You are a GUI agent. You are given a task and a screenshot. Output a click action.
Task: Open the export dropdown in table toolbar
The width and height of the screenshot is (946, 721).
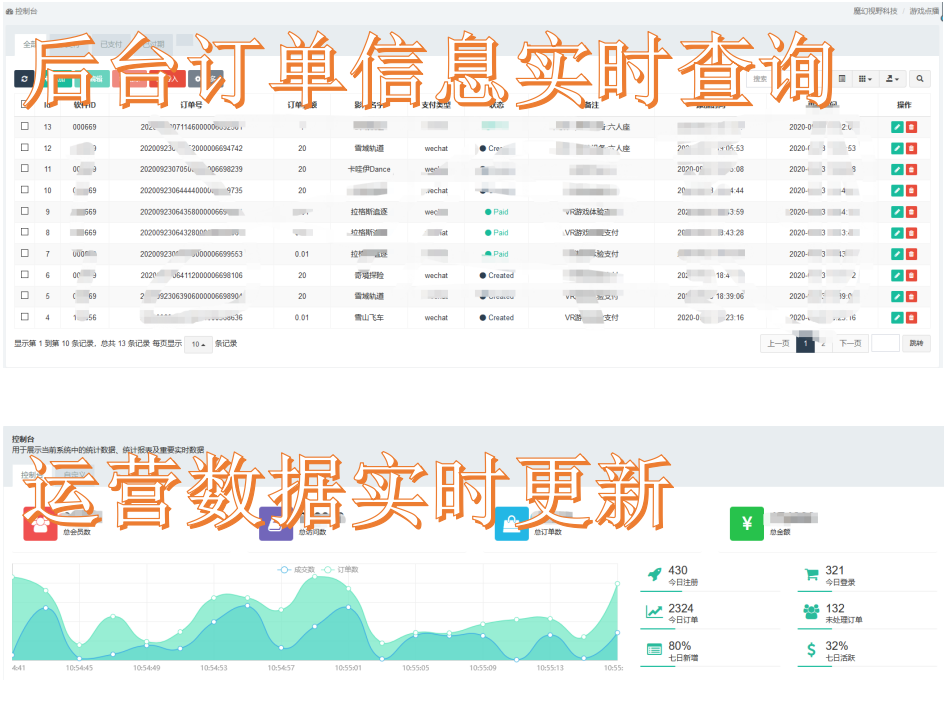(x=892, y=78)
